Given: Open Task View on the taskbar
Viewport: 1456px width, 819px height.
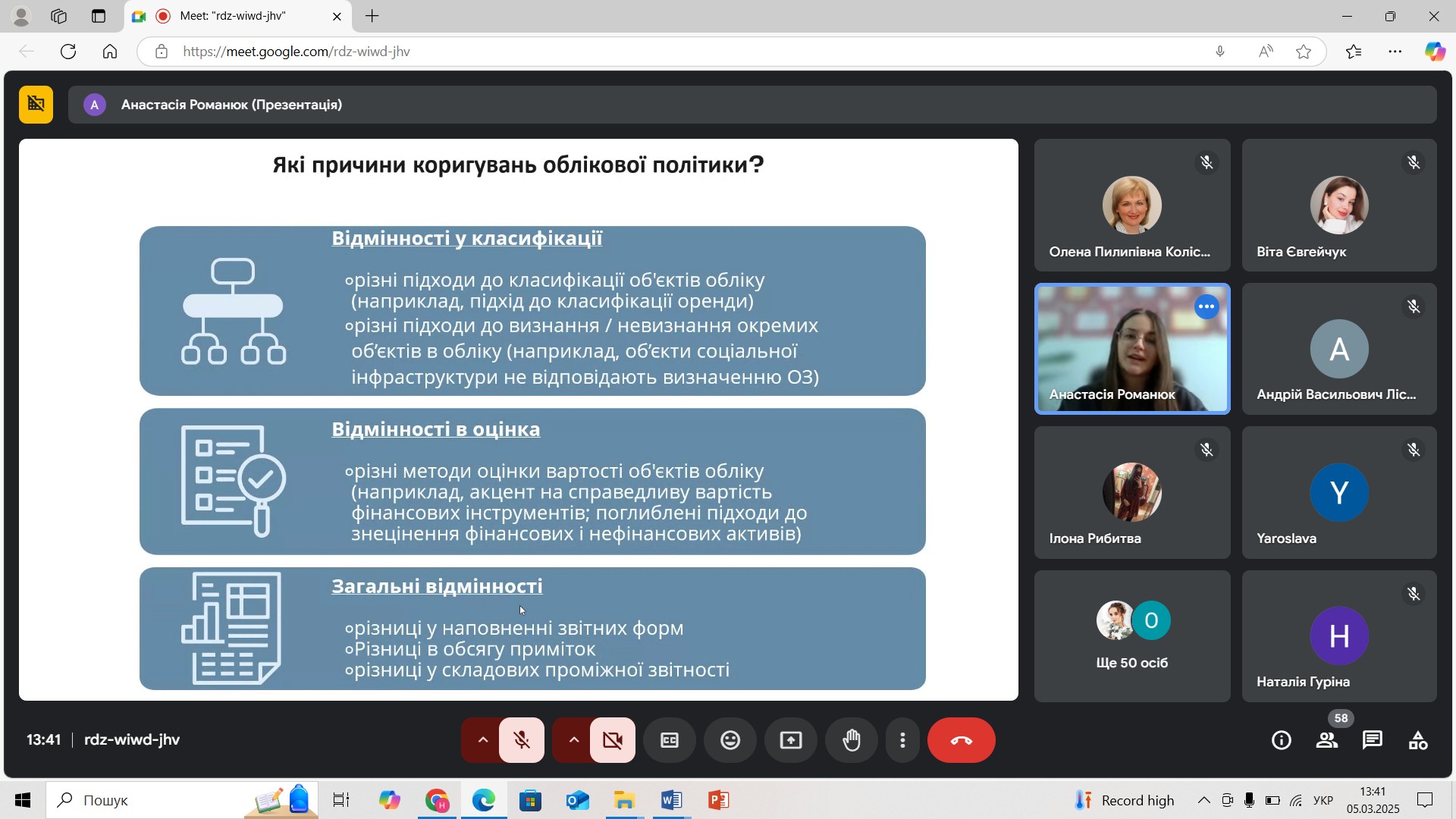Looking at the screenshot, I should click(341, 800).
